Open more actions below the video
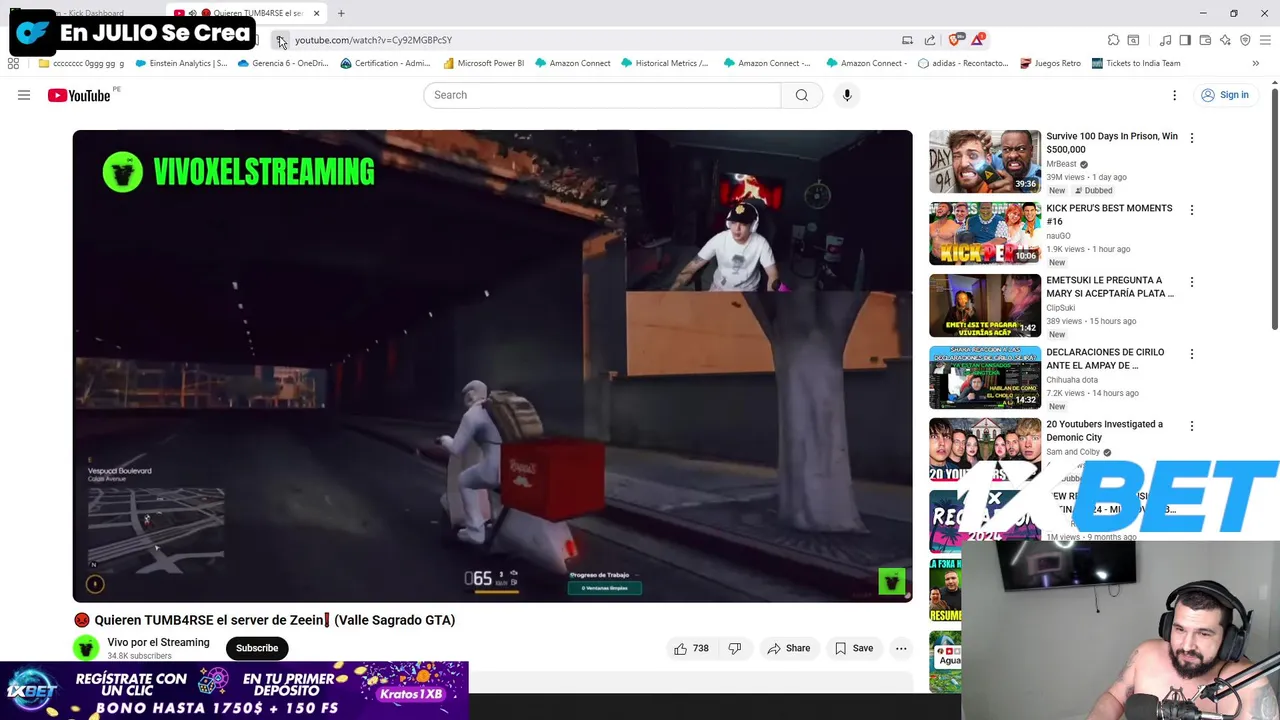This screenshot has width=1280, height=720. pyautogui.click(x=901, y=648)
